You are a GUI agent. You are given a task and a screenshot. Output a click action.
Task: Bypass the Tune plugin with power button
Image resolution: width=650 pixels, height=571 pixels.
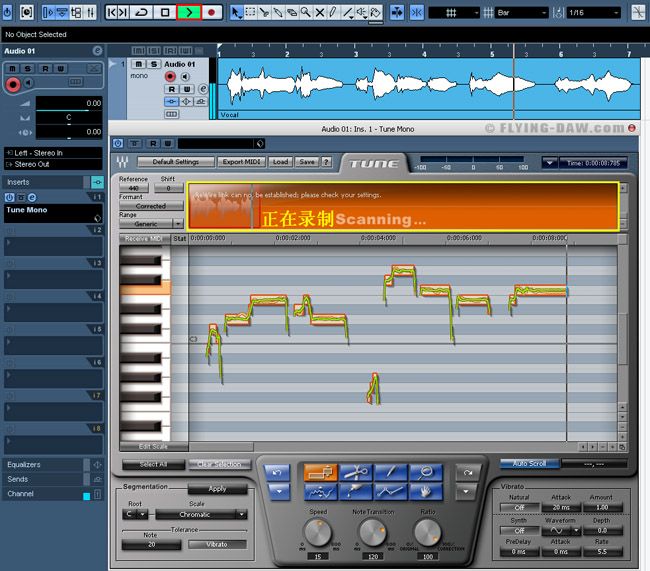pos(118,143)
